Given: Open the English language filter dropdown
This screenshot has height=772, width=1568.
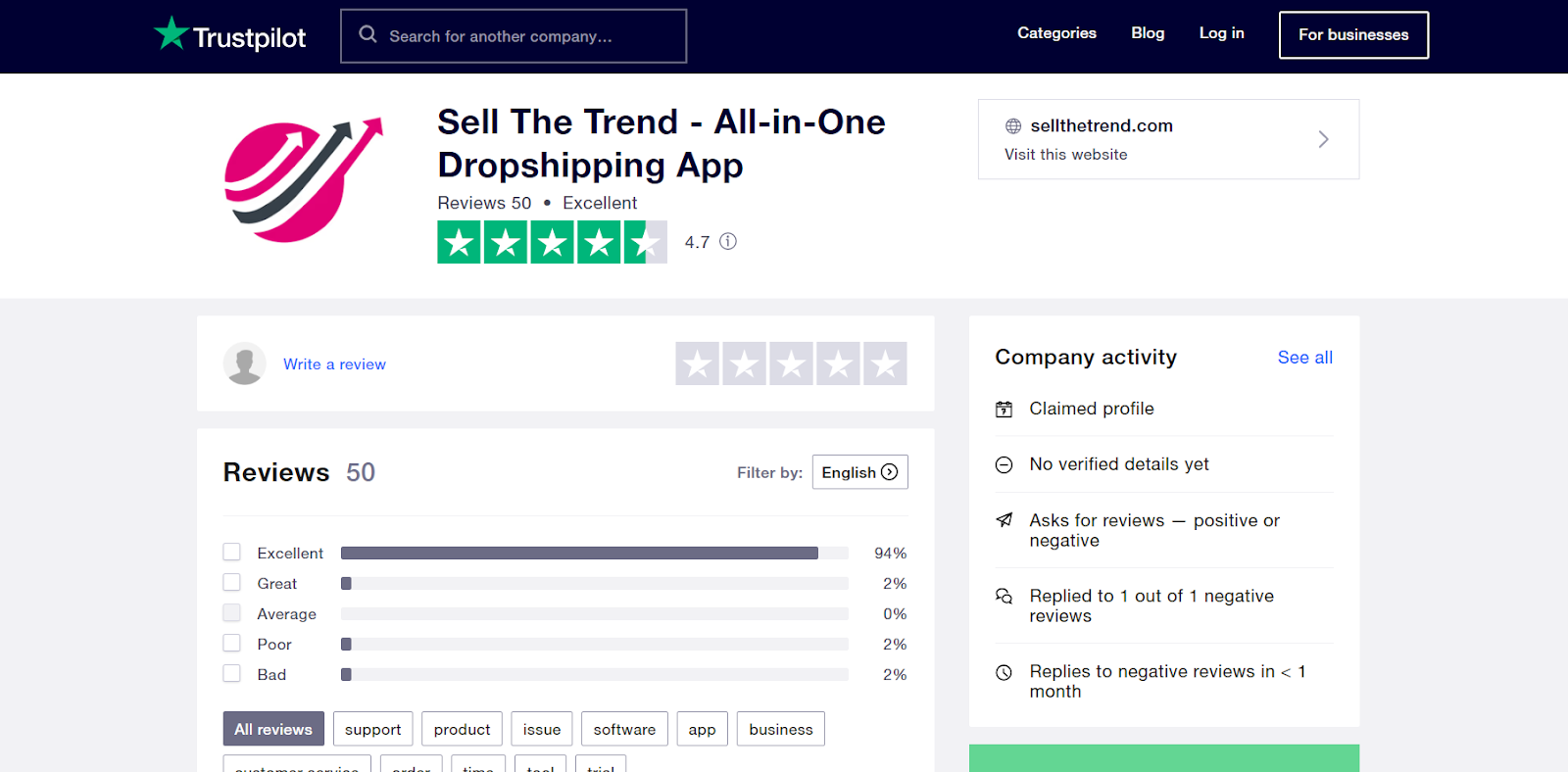Looking at the screenshot, I should (x=860, y=472).
